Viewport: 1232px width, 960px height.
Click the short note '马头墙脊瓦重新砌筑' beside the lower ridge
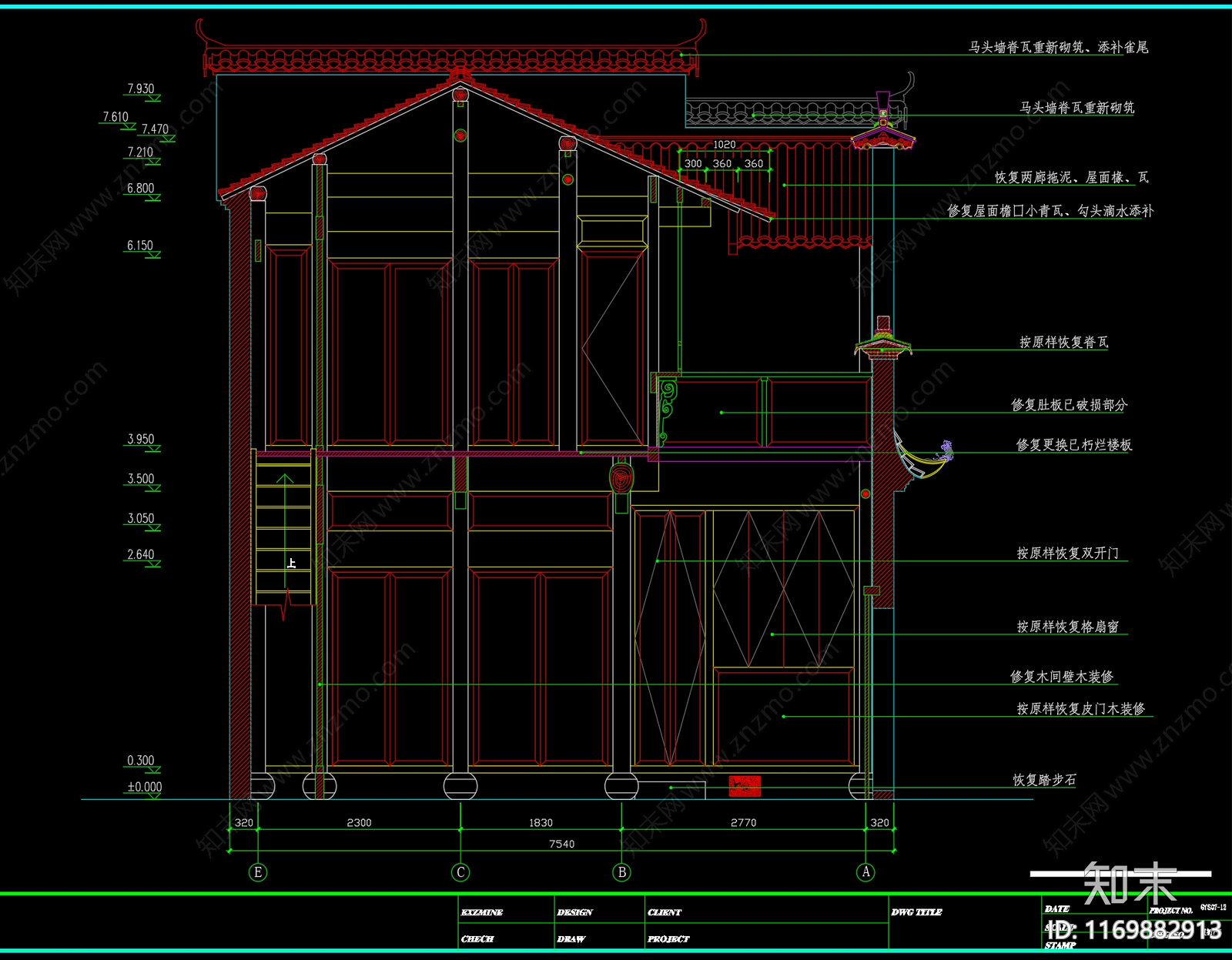(x=1076, y=108)
